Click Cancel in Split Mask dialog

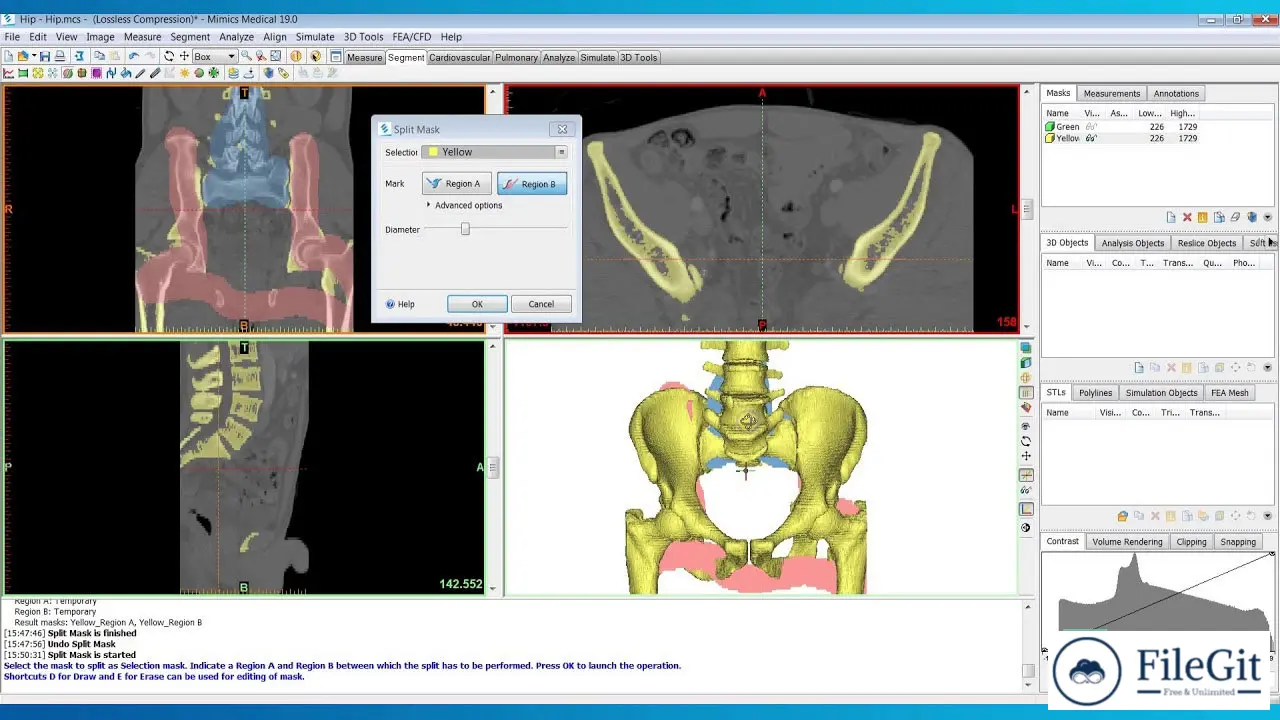[541, 304]
